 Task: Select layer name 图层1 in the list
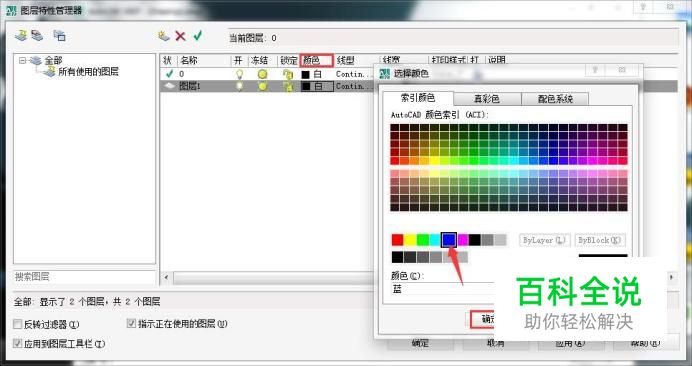click(190, 87)
